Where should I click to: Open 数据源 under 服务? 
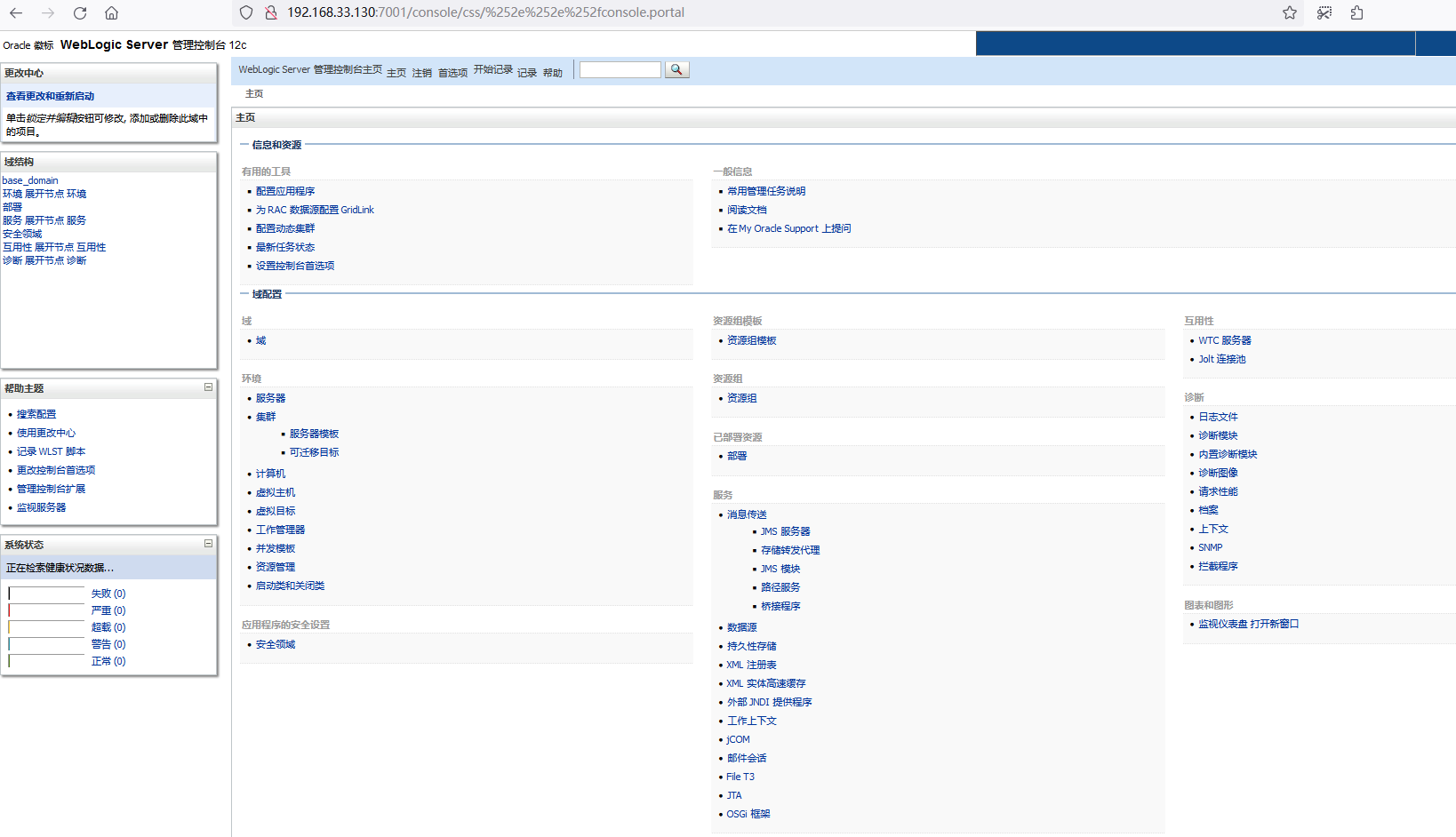742,627
